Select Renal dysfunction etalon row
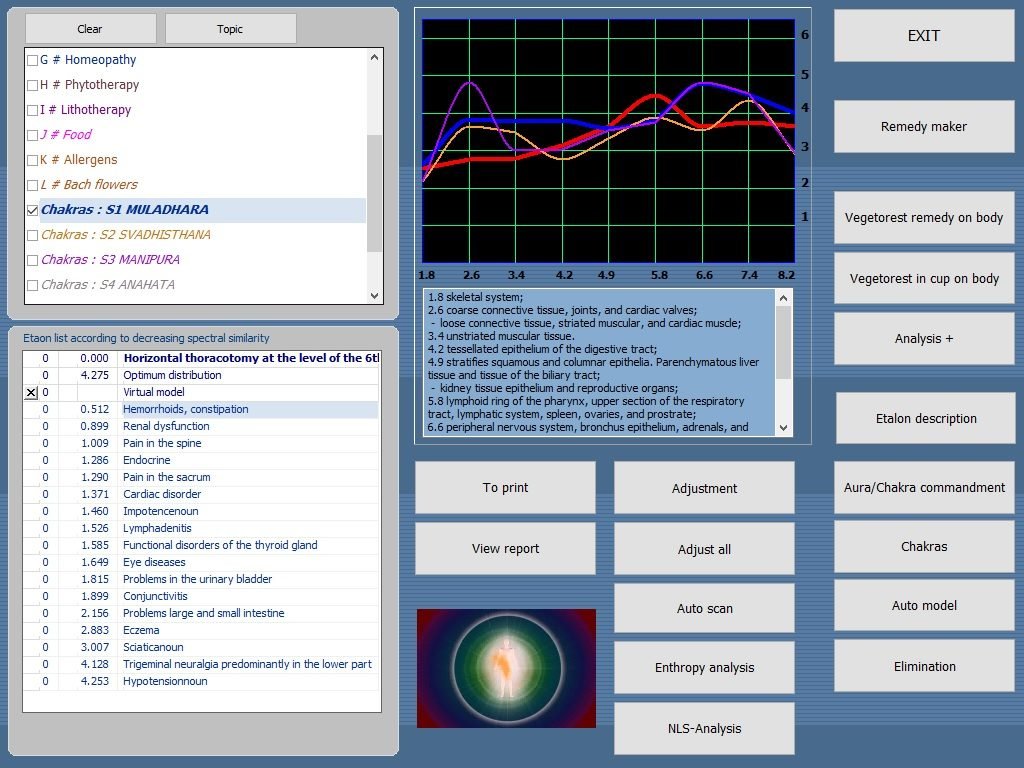Viewport: 1024px width, 768px height. coord(166,426)
